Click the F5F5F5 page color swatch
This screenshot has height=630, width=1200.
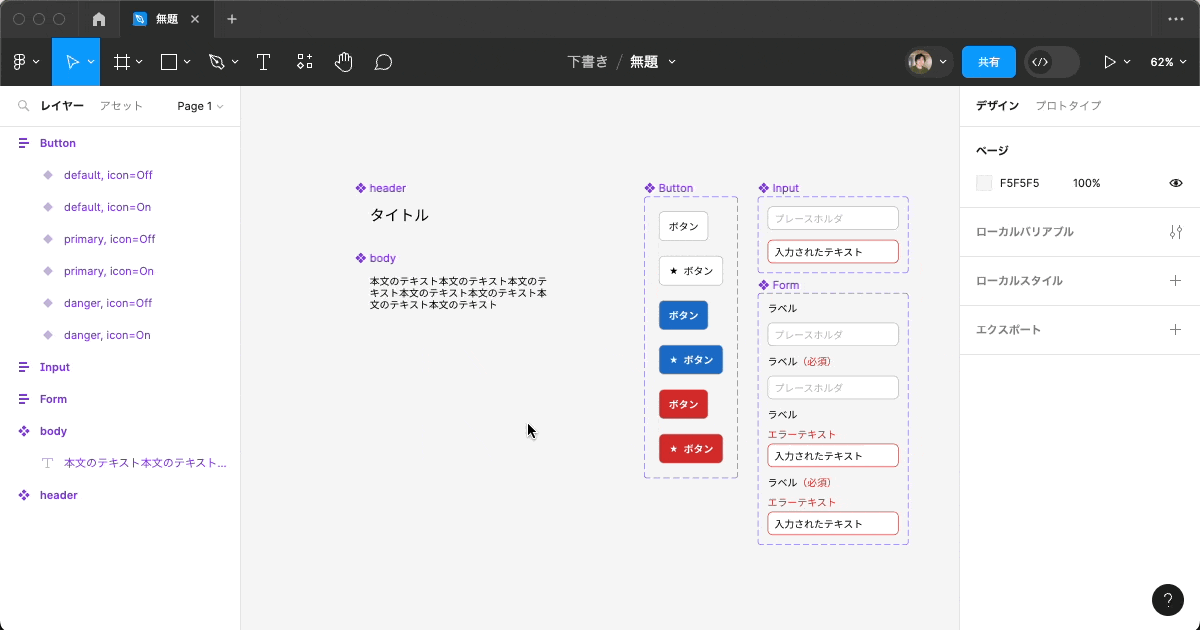click(984, 183)
